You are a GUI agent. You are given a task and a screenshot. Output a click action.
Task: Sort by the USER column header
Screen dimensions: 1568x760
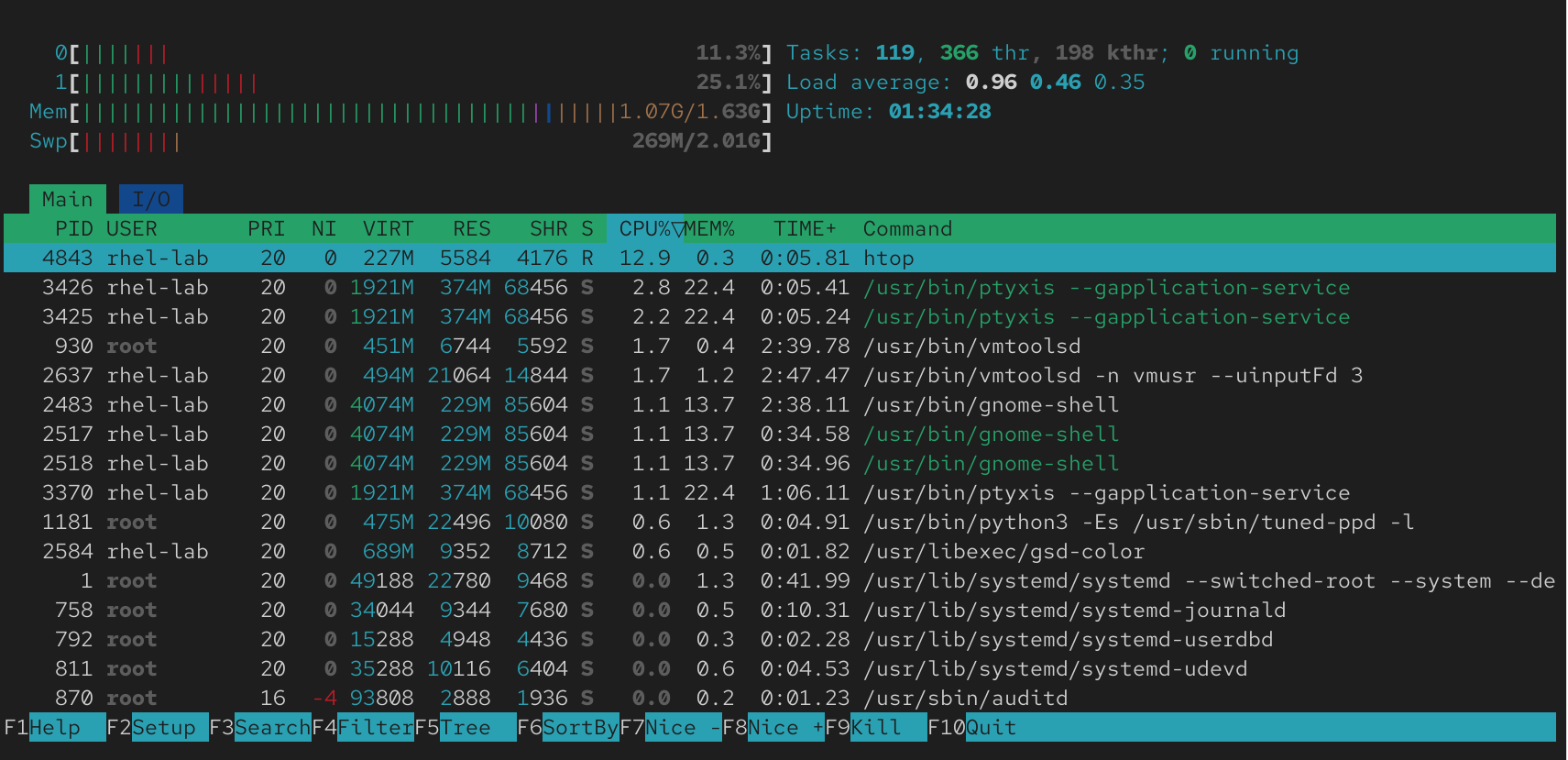(x=132, y=228)
